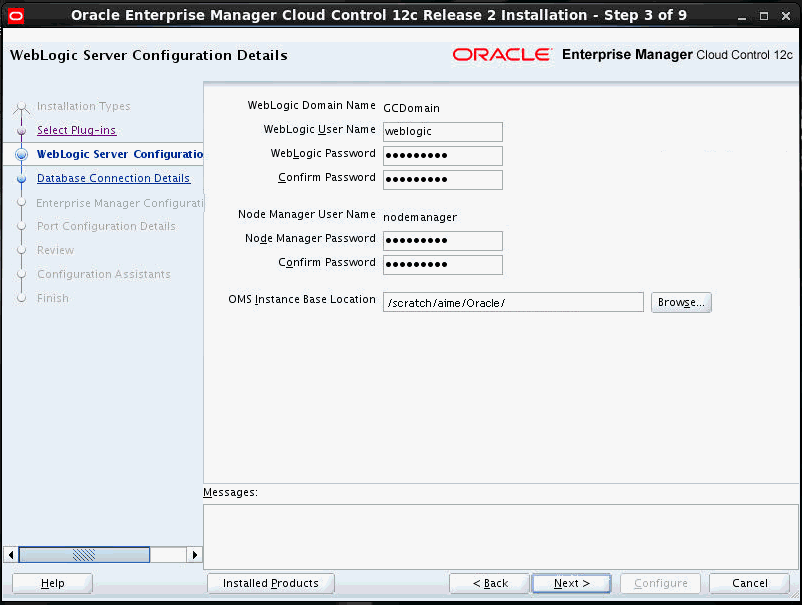The image size is (802, 605).
Task: Click the WebLogic User Name field
Action: (x=442, y=131)
